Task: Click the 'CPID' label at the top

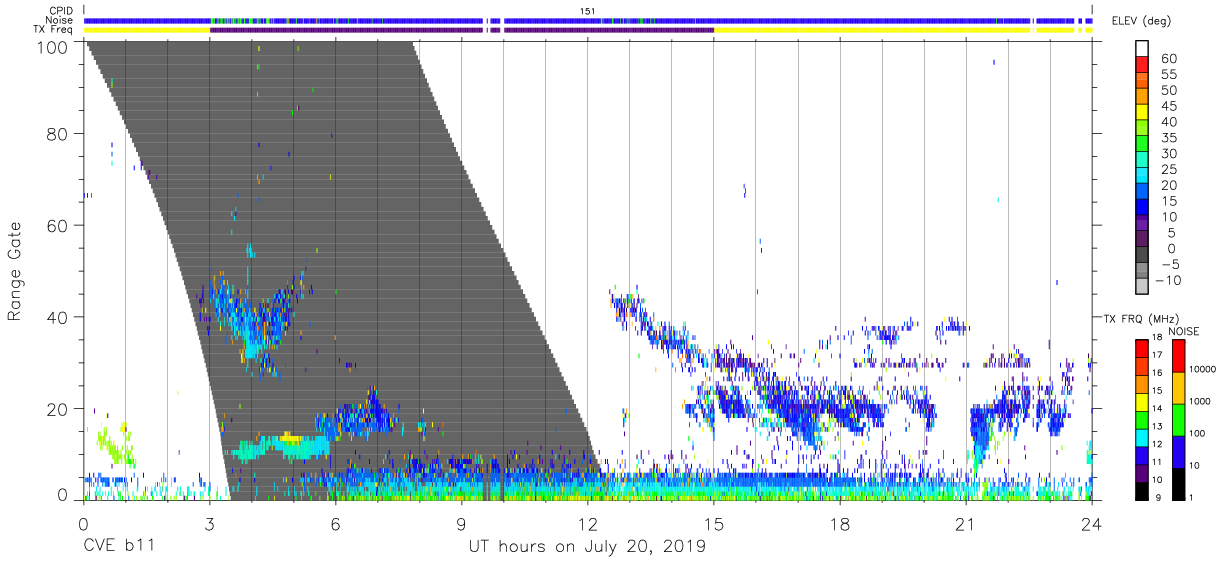Action: (x=62, y=11)
